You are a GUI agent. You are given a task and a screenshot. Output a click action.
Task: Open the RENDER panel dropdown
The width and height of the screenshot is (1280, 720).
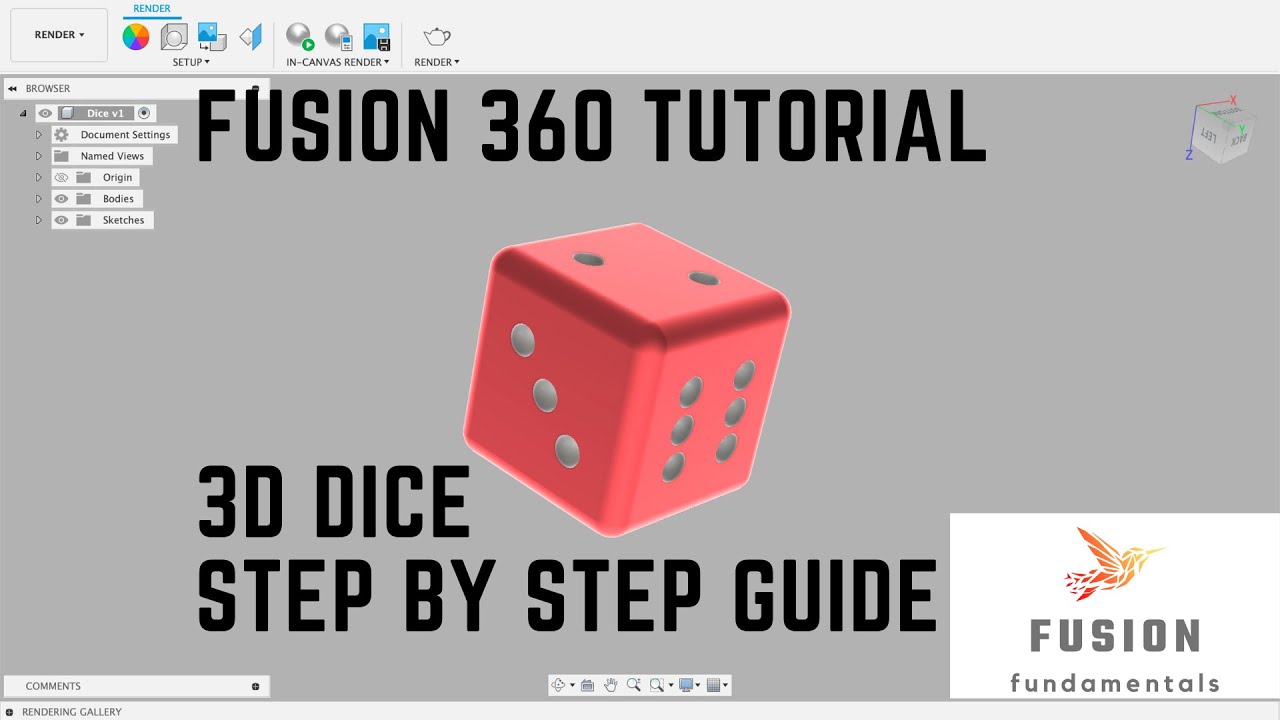[x=437, y=62]
